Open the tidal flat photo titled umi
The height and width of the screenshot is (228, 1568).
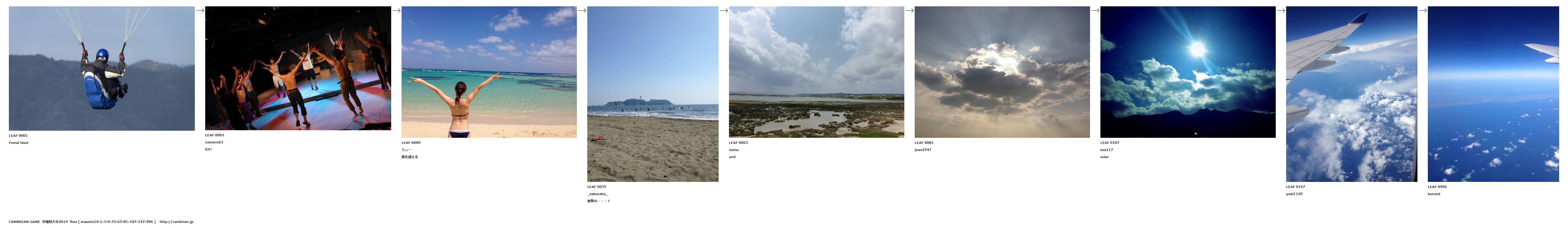point(816,72)
